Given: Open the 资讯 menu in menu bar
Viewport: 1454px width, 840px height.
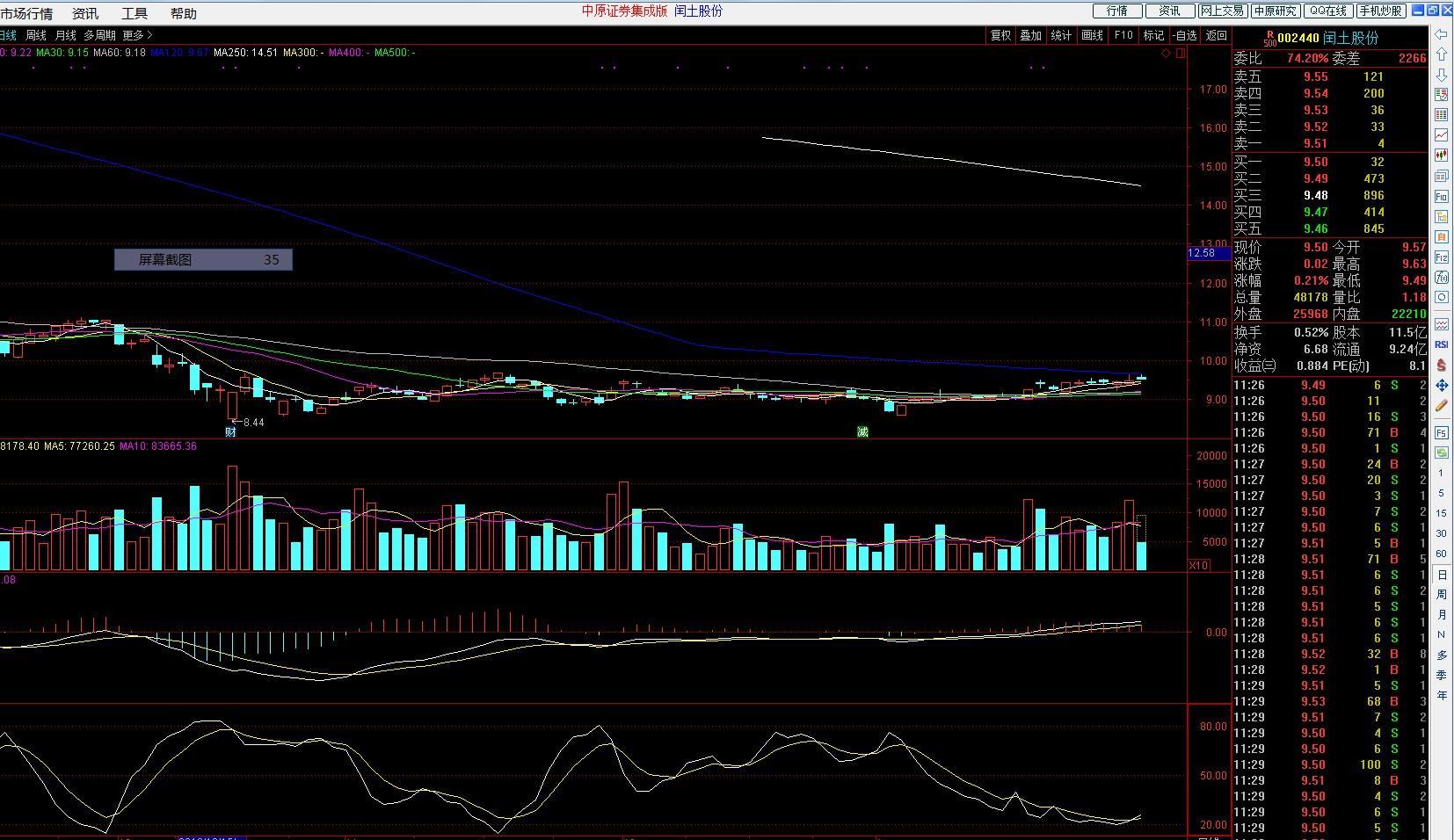Looking at the screenshot, I should point(85,13).
